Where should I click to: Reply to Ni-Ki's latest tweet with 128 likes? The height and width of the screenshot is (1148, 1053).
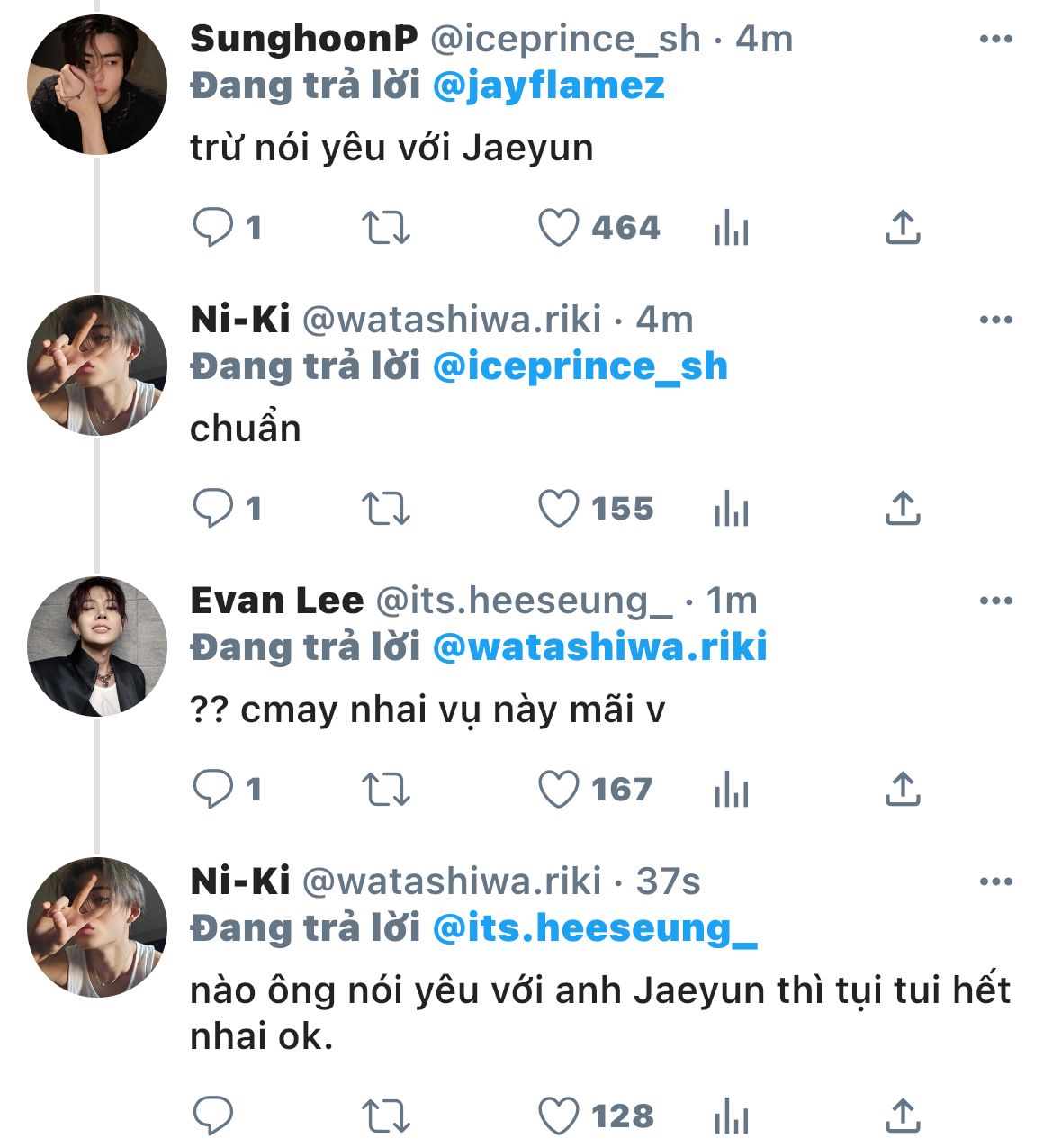(x=213, y=1116)
